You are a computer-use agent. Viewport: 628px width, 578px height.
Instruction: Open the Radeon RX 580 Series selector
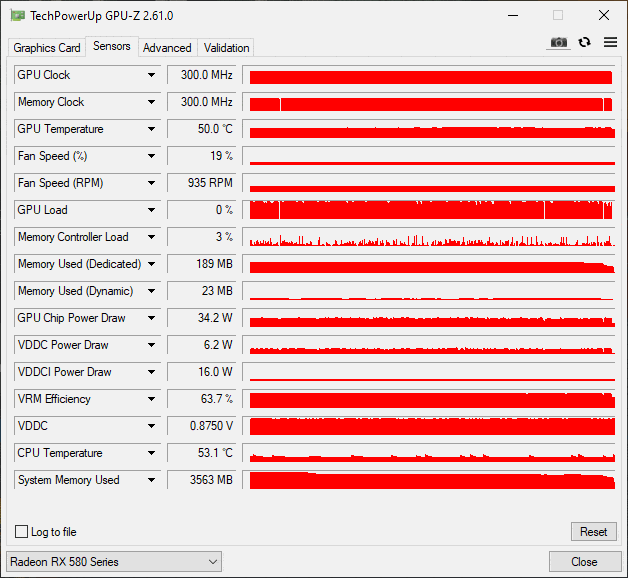(114, 562)
